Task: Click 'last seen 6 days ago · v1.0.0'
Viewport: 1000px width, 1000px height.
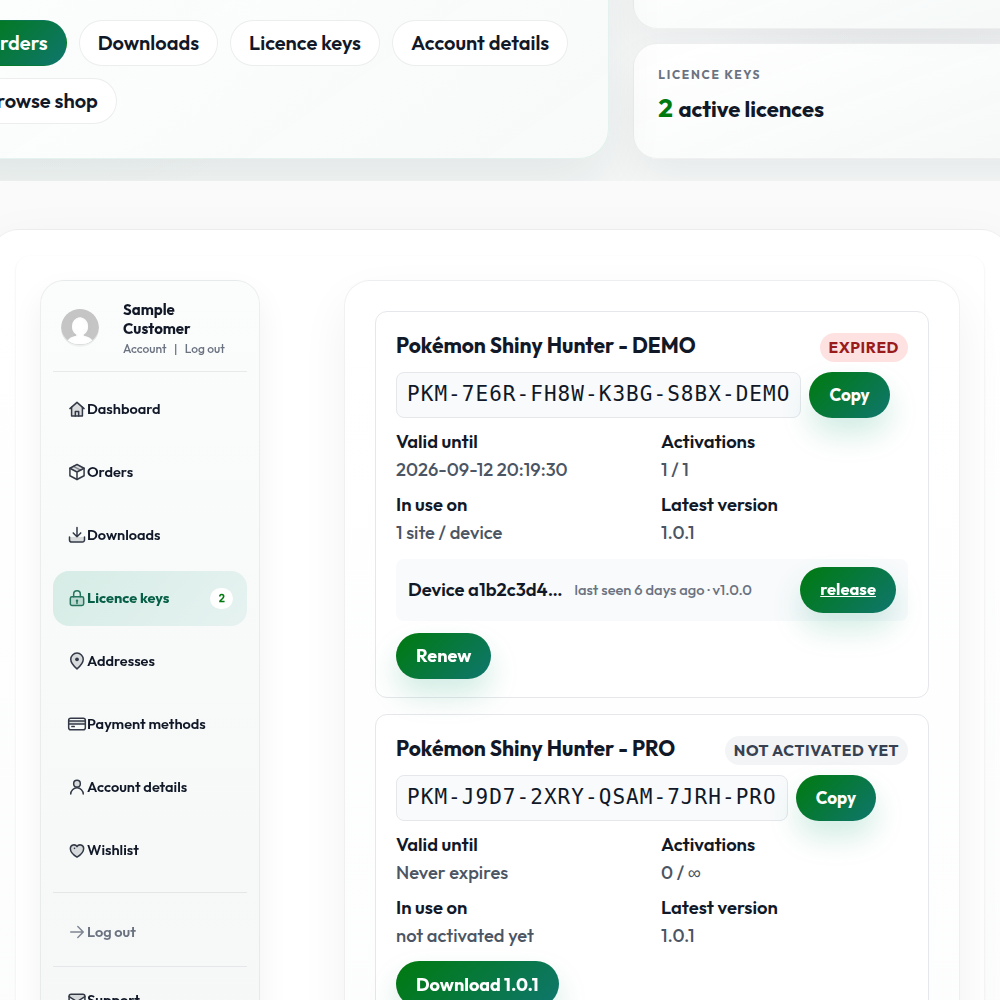Action: point(663,591)
